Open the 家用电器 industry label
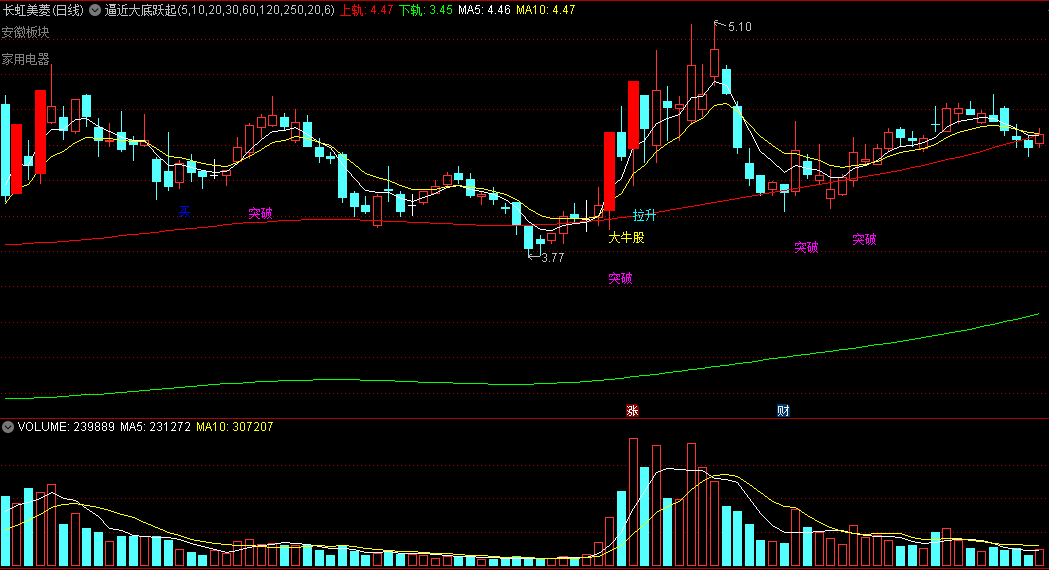Viewport: 1049px width, 570px height. point(25,59)
